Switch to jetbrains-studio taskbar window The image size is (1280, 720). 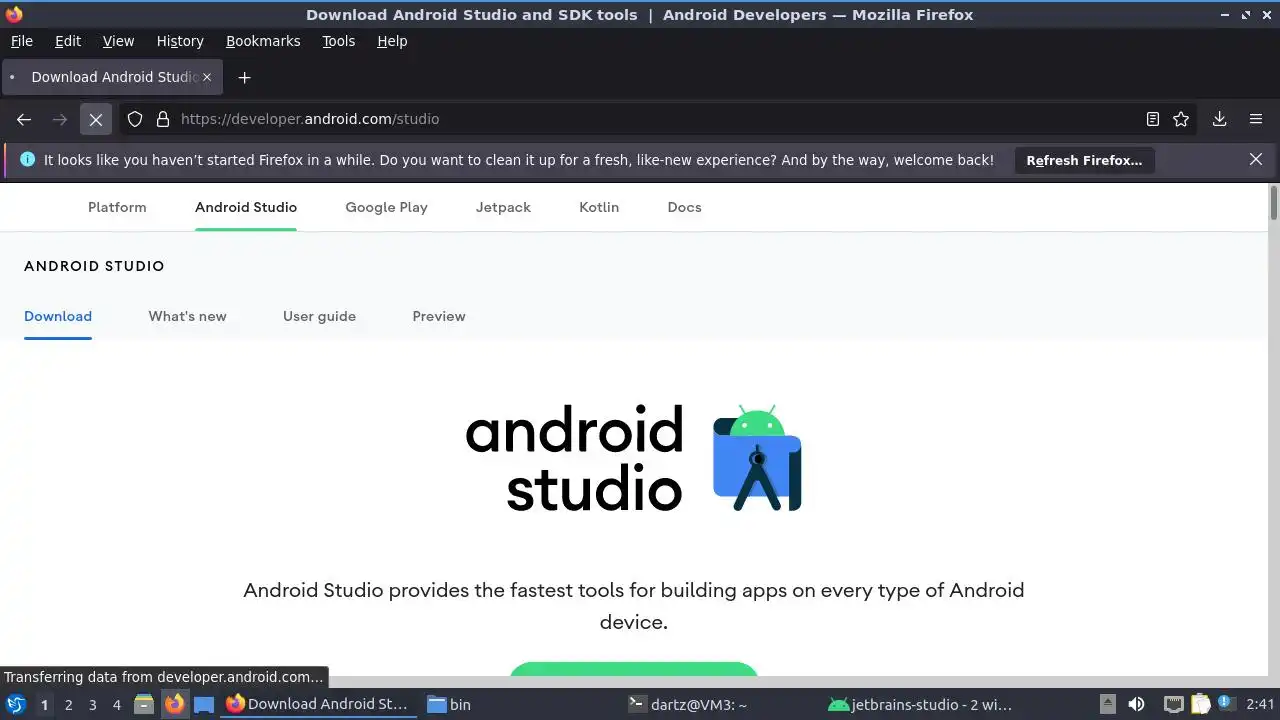click(921, 704)
